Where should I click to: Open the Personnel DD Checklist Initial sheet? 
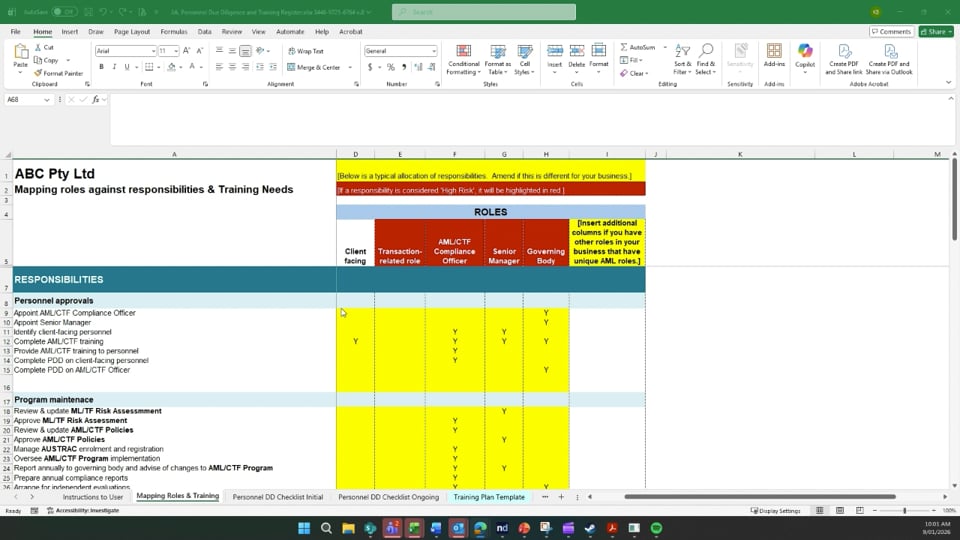tap(277, 497)
